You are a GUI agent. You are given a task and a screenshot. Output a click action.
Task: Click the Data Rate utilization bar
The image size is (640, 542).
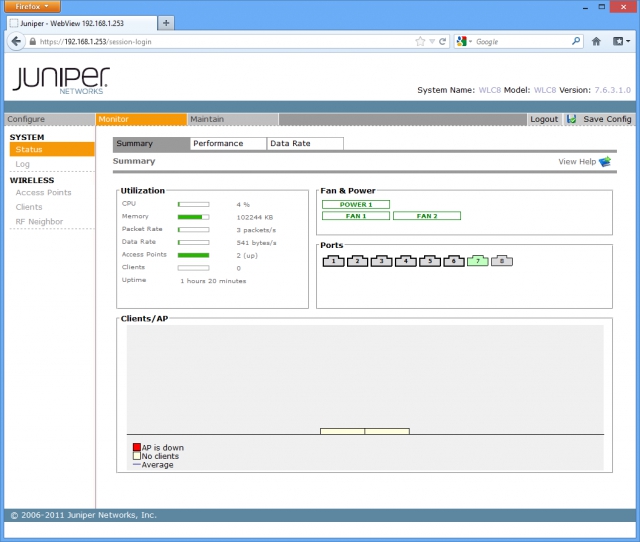coord(193,242)
